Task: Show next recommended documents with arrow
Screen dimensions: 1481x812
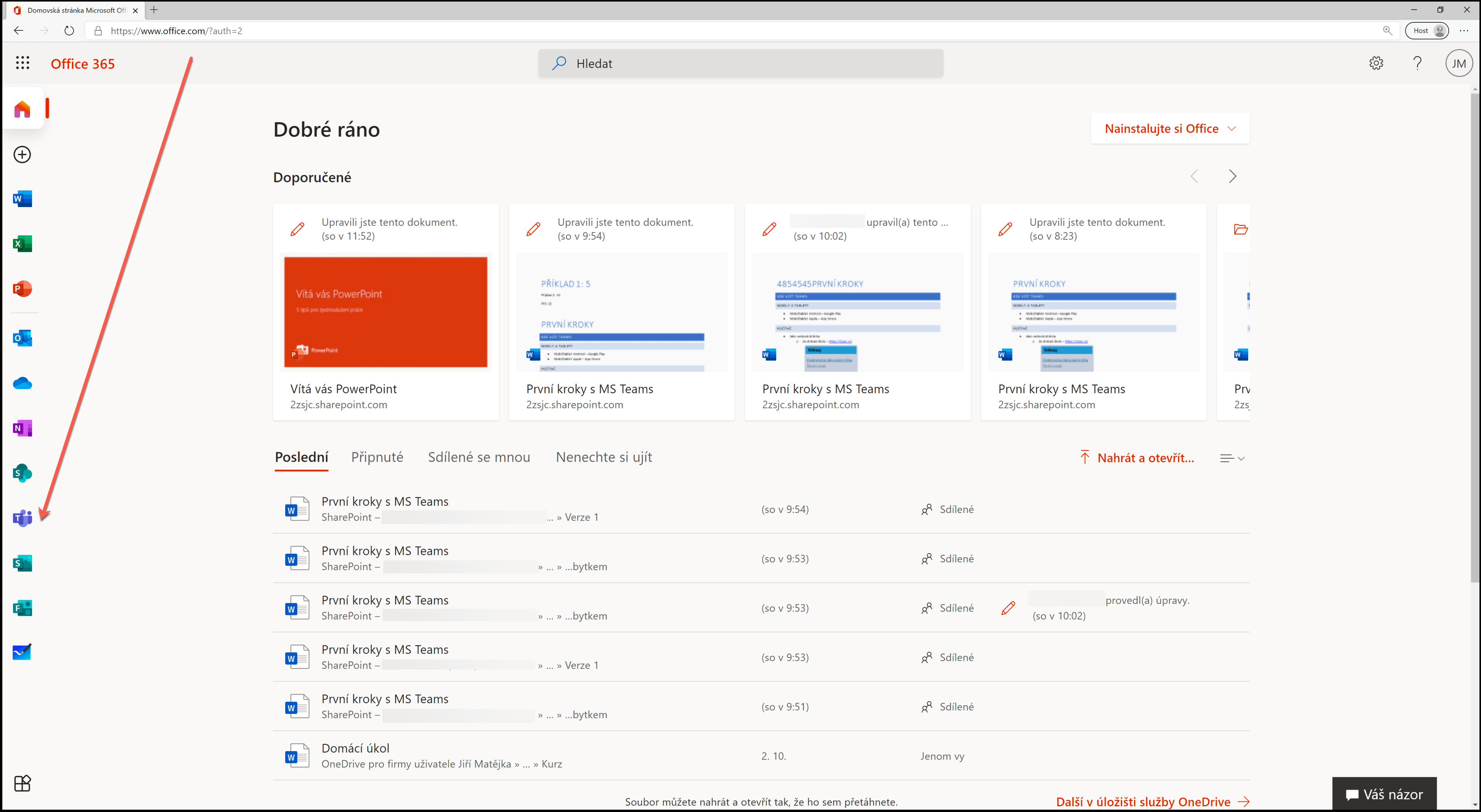Action: (1232, 176)
